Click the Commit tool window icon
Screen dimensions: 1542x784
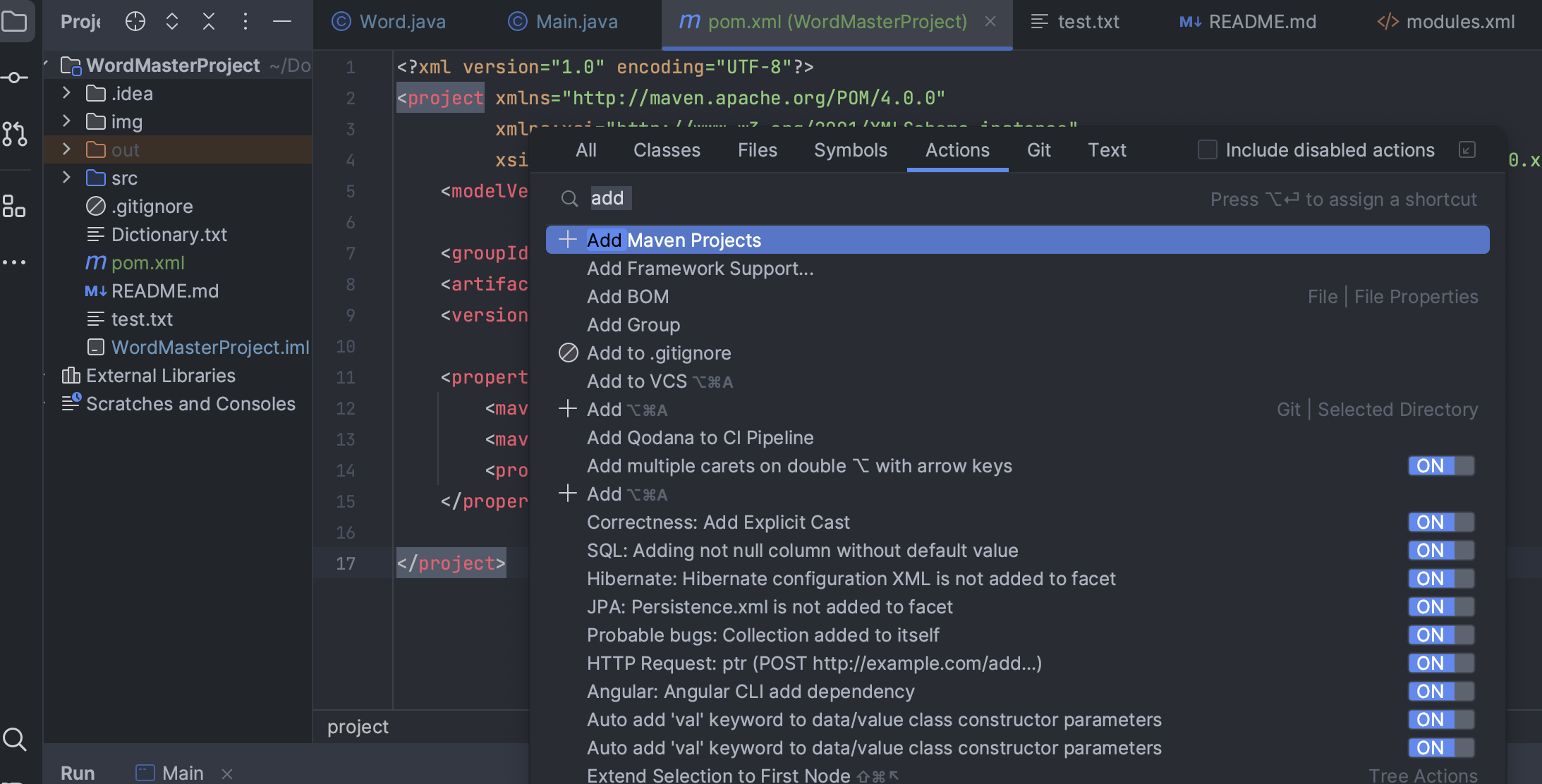coord(14,78)
